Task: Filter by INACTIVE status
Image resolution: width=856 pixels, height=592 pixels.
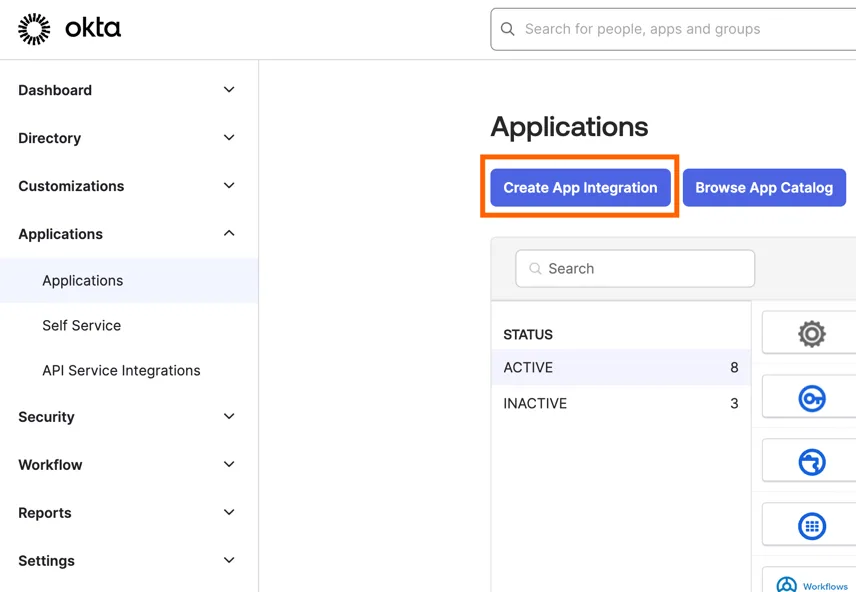Action: tap(621, 404)
